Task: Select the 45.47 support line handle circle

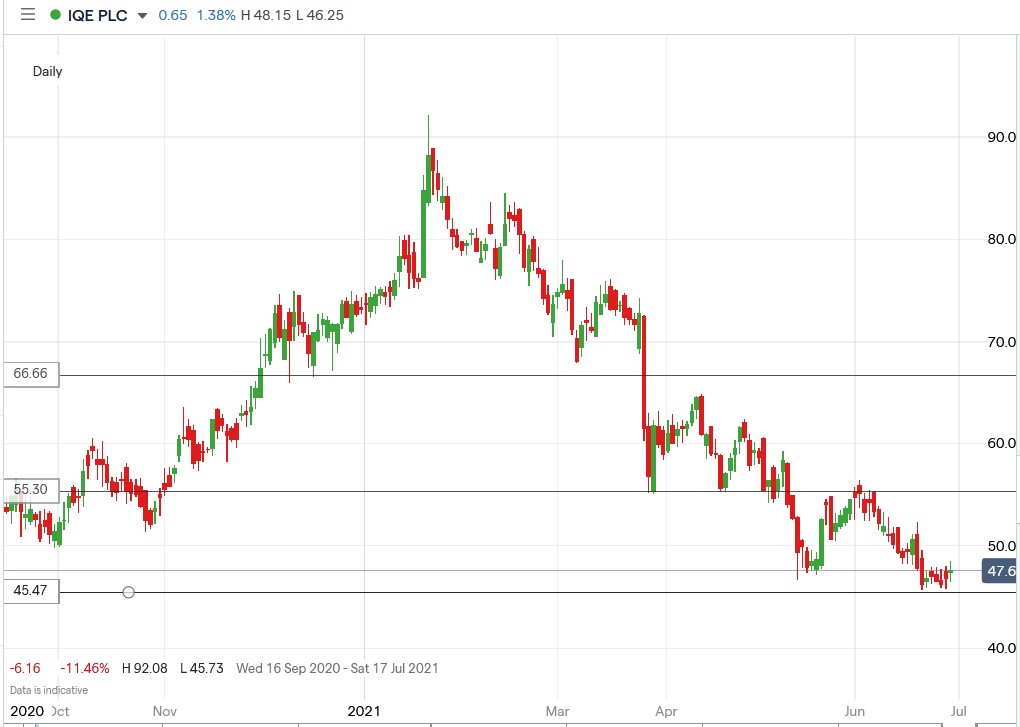Action: click(x=128, y=592)
